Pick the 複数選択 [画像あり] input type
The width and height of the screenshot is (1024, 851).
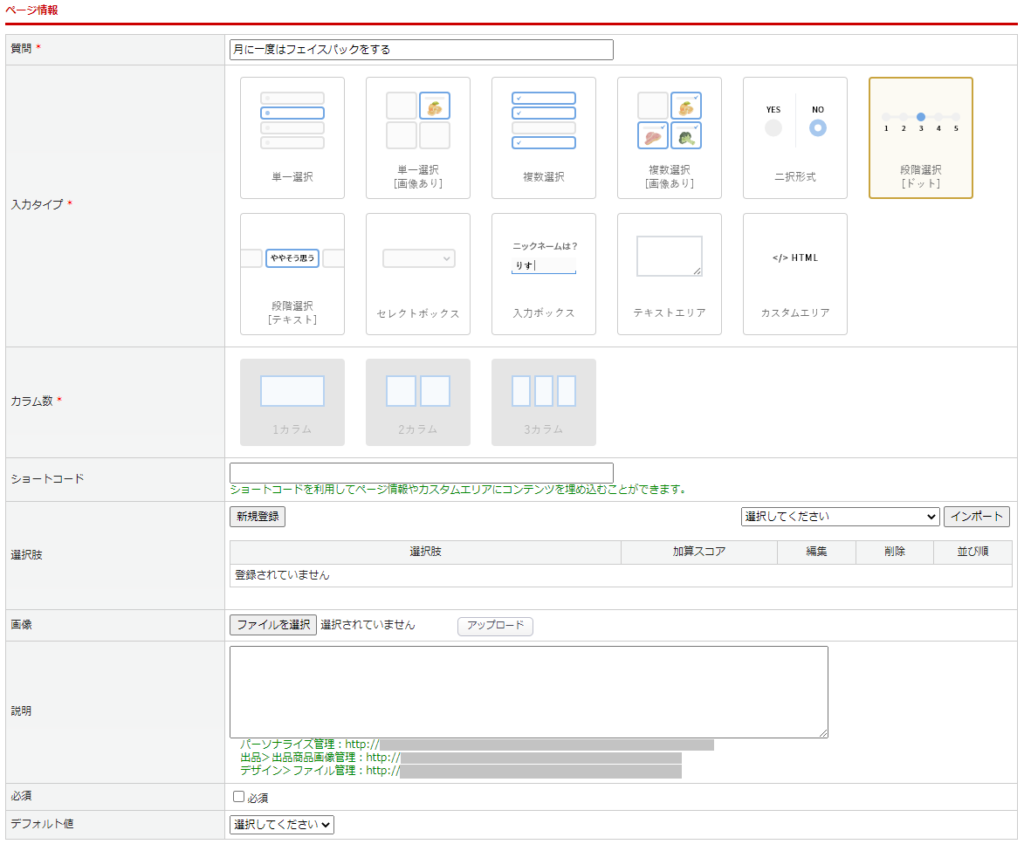[x=669, y=138]
